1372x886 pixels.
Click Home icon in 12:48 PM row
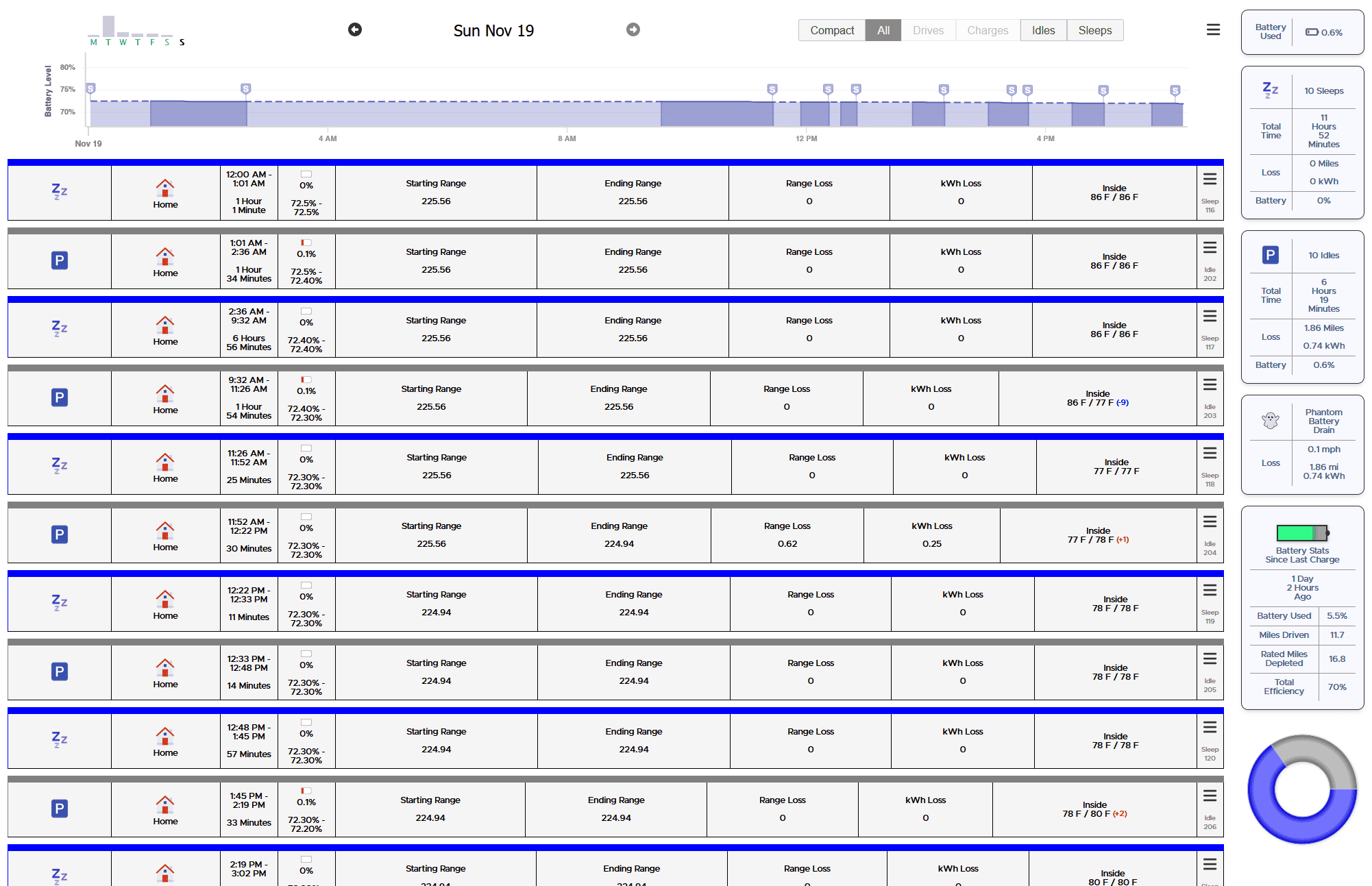pos(165,736)
